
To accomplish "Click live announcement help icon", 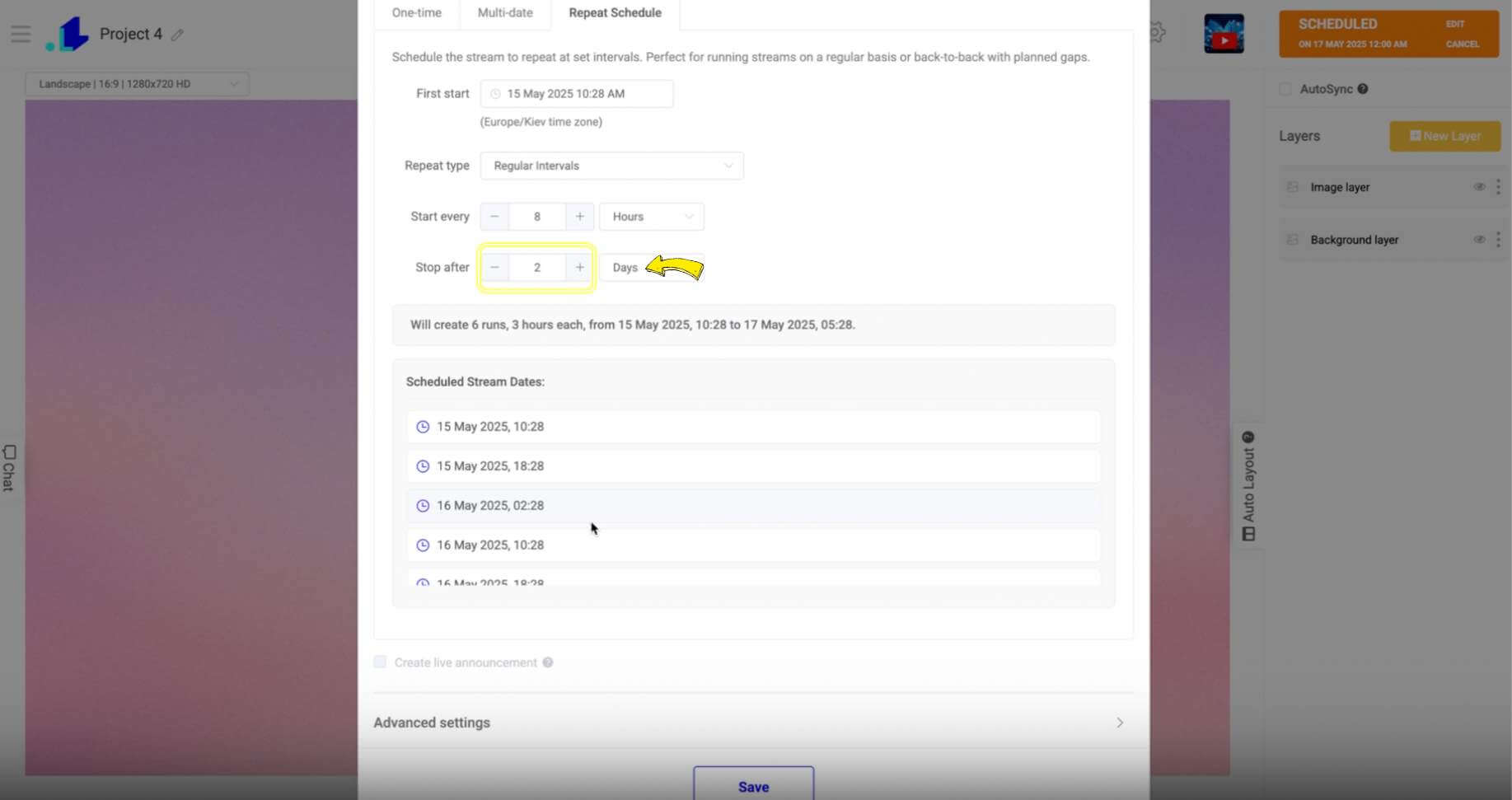I will [x=547, y=662].
